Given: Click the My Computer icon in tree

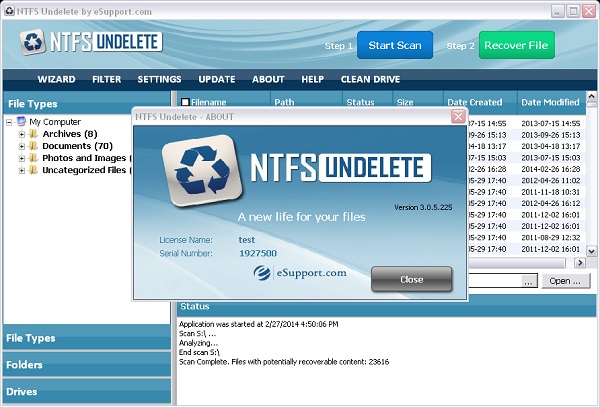Looking at the screenshot, I should point(21,122).
